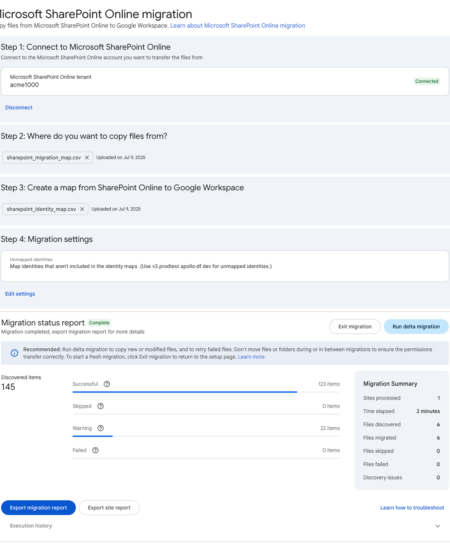Click help icon next to Skipped
Screen dimensions: 450x550
pyautogui.click(x=100, y=406)
